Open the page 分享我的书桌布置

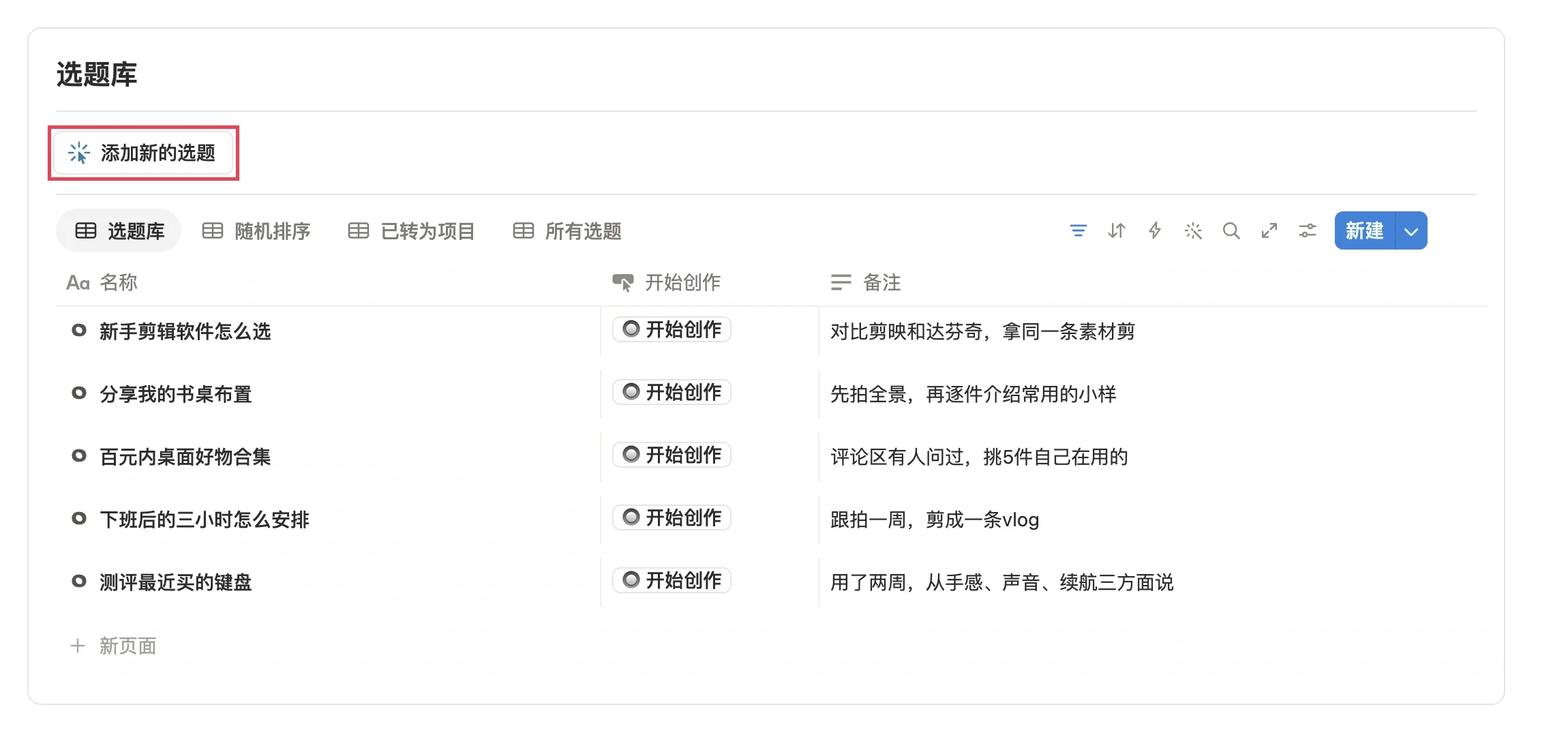pos(176,394)
